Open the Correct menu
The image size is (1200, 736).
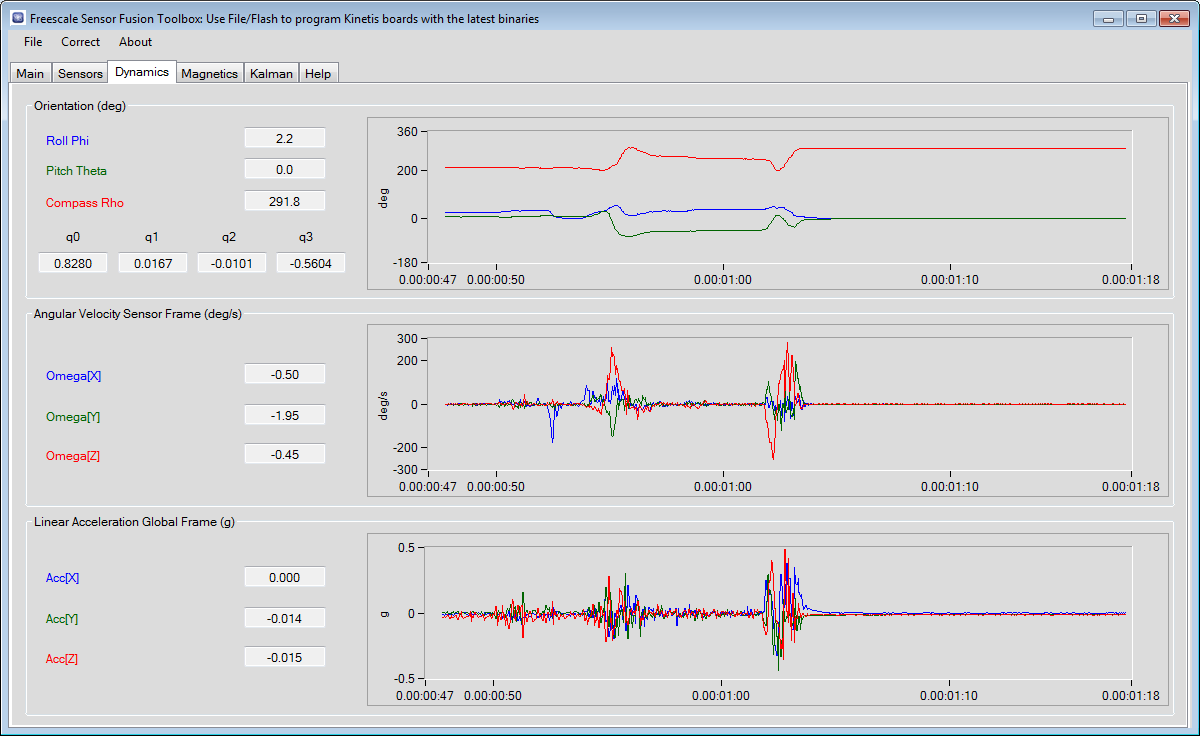80,42
